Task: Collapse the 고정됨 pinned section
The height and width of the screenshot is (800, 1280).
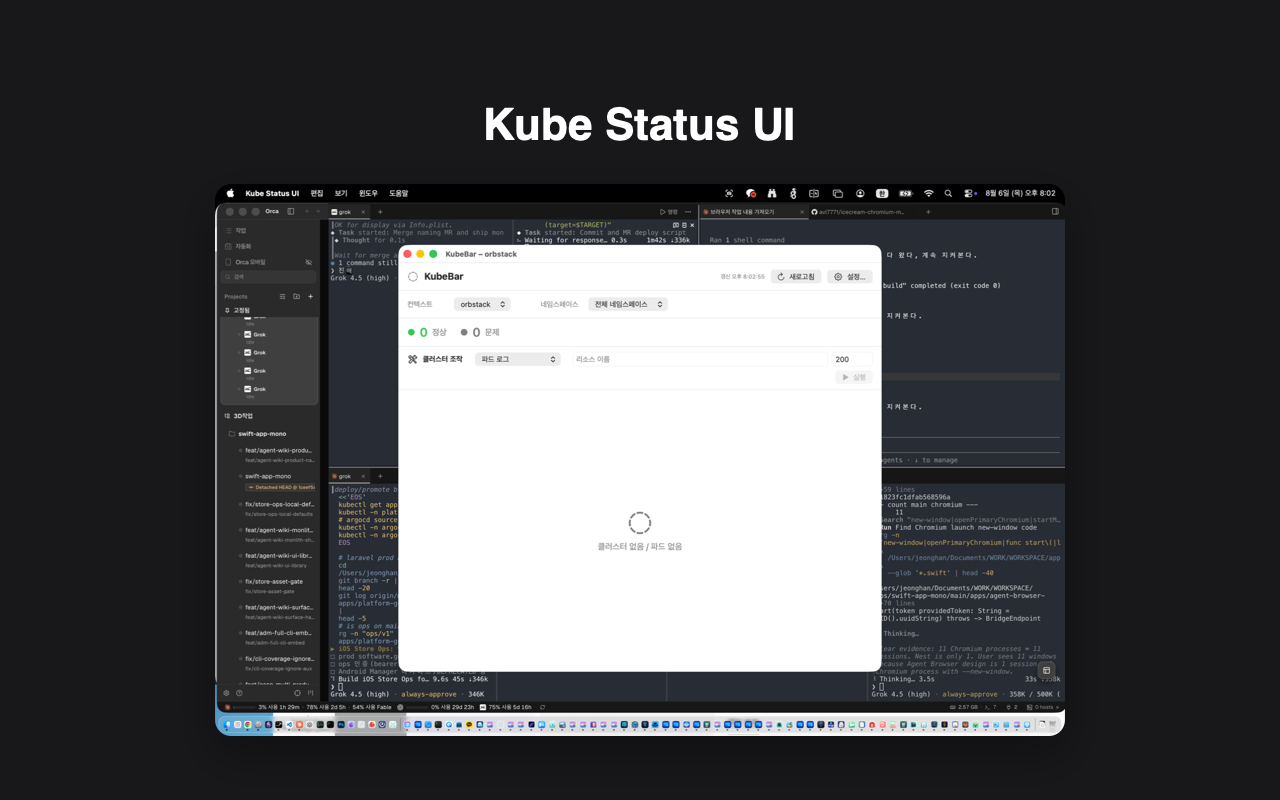Action: 238,310
